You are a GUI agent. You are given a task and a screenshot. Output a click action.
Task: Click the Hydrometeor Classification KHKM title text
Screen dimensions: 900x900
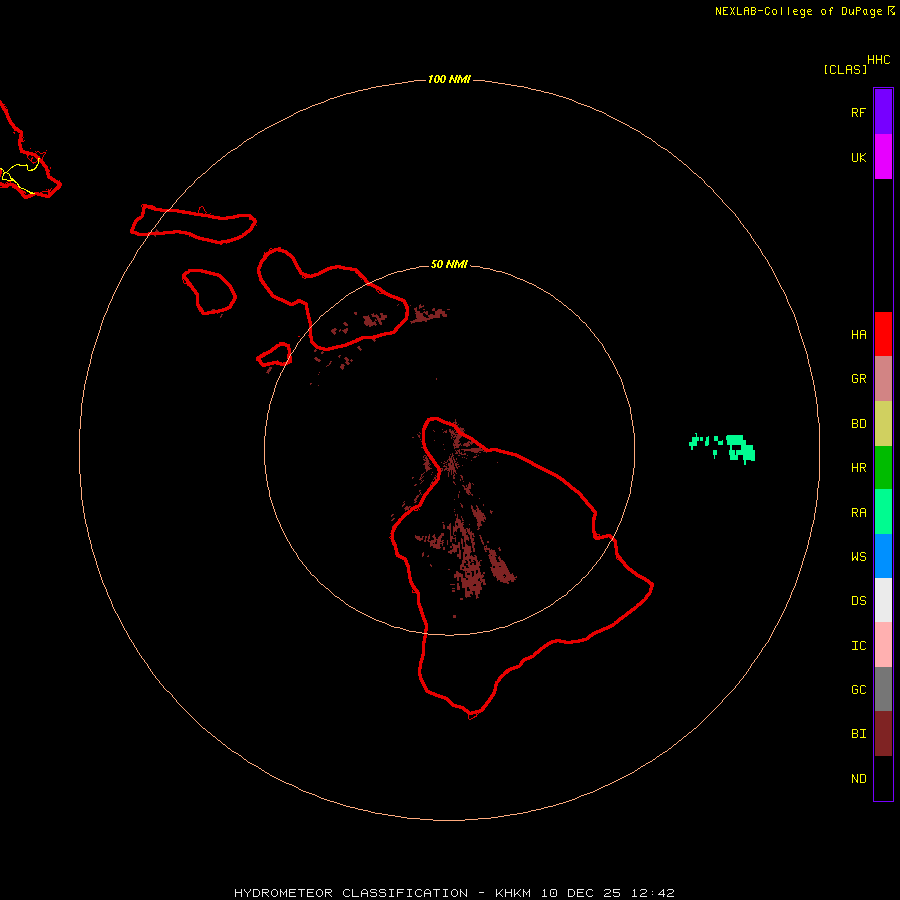pyautogui.click(x=454, y=893)
